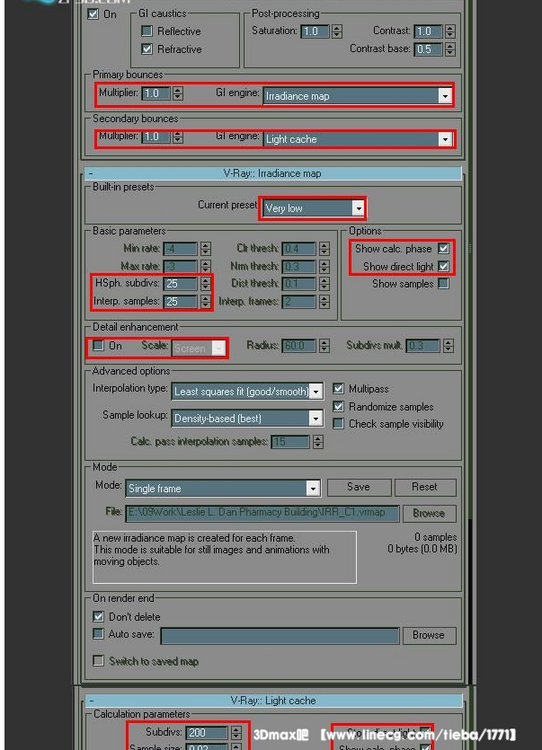Open Detail enhancement Scale dropdown

tap(199, 349)
